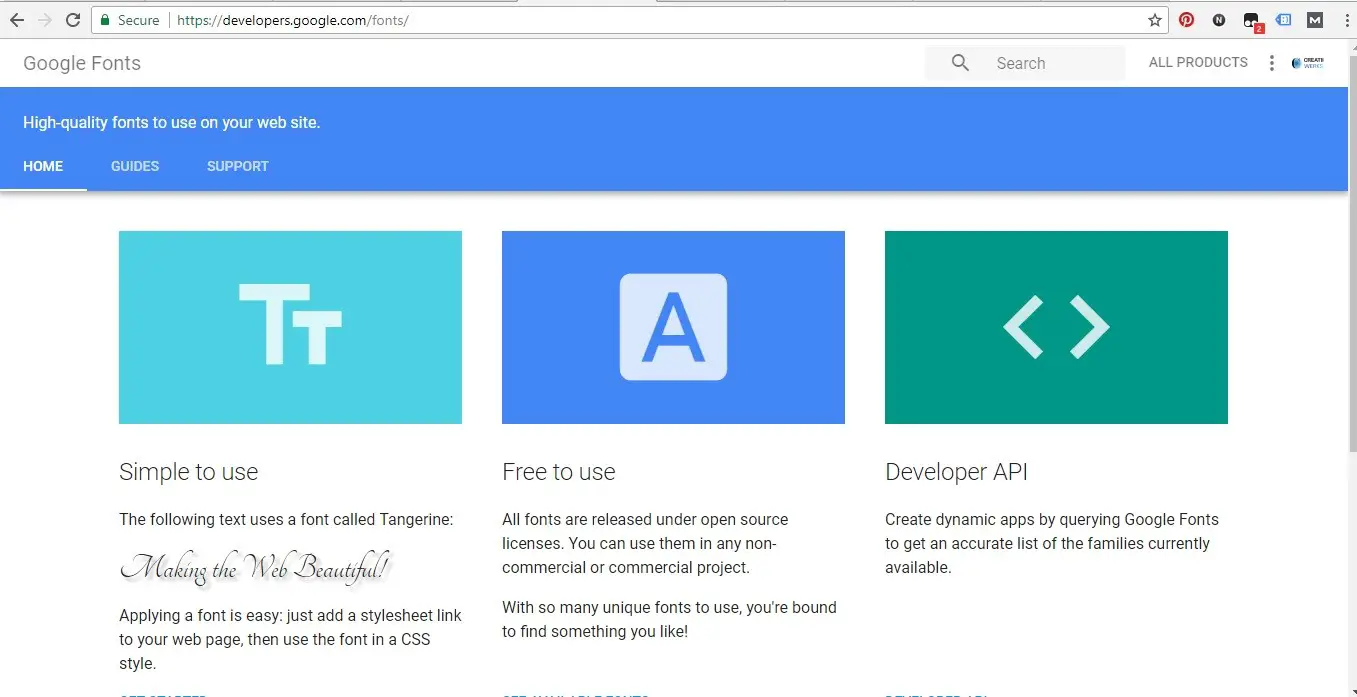Click the Secure label in the address bar

coord(139,20)
